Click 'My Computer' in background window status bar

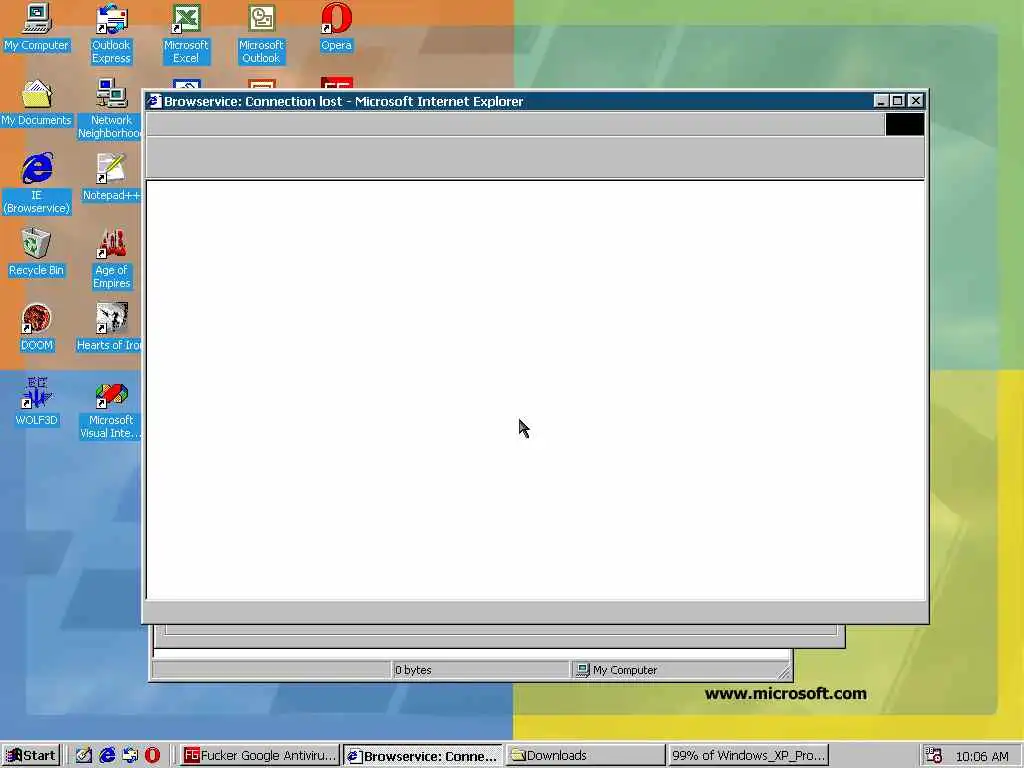click(625, 670)
